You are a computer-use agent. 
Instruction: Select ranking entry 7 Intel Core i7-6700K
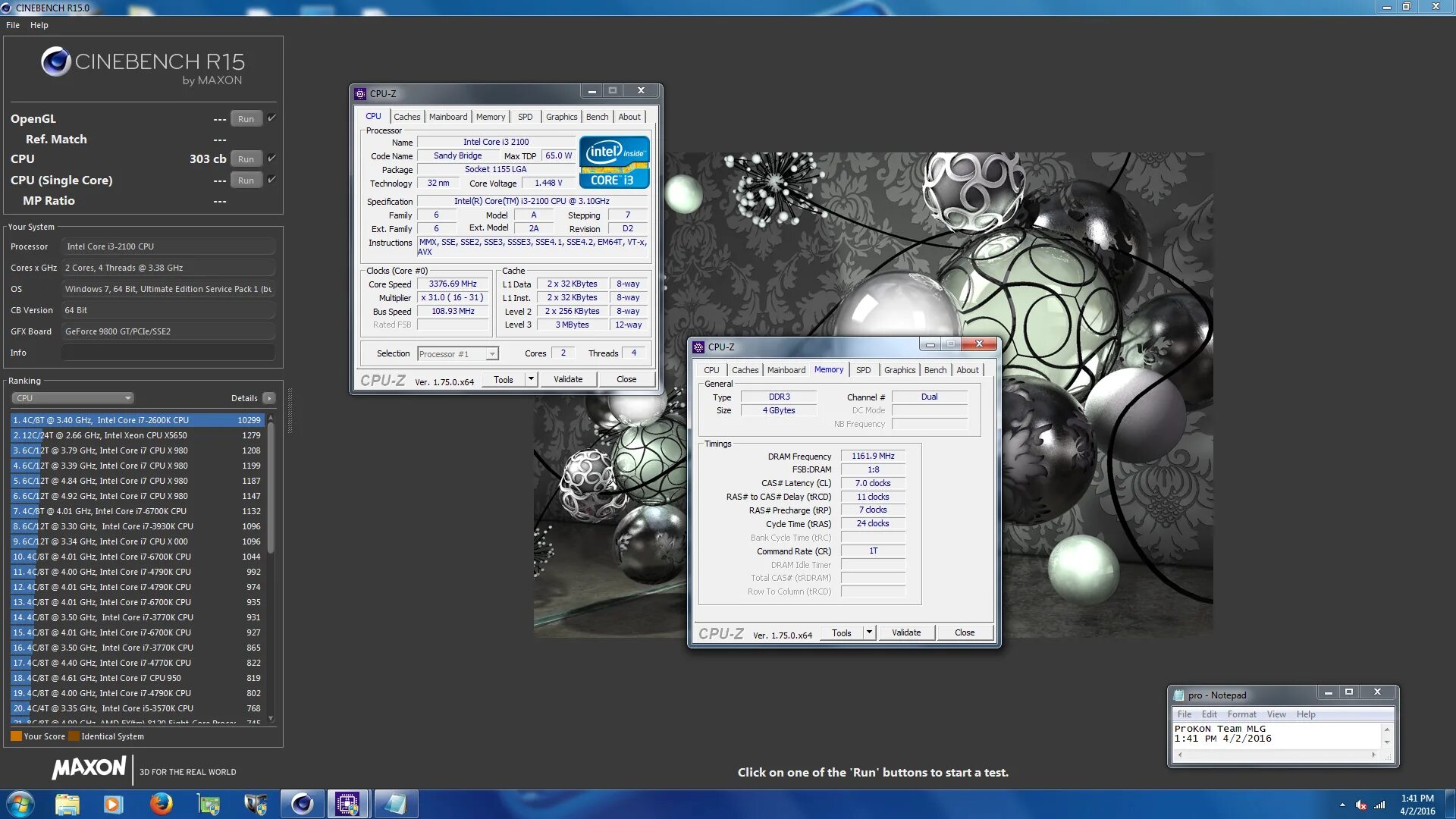click(137, 511)
